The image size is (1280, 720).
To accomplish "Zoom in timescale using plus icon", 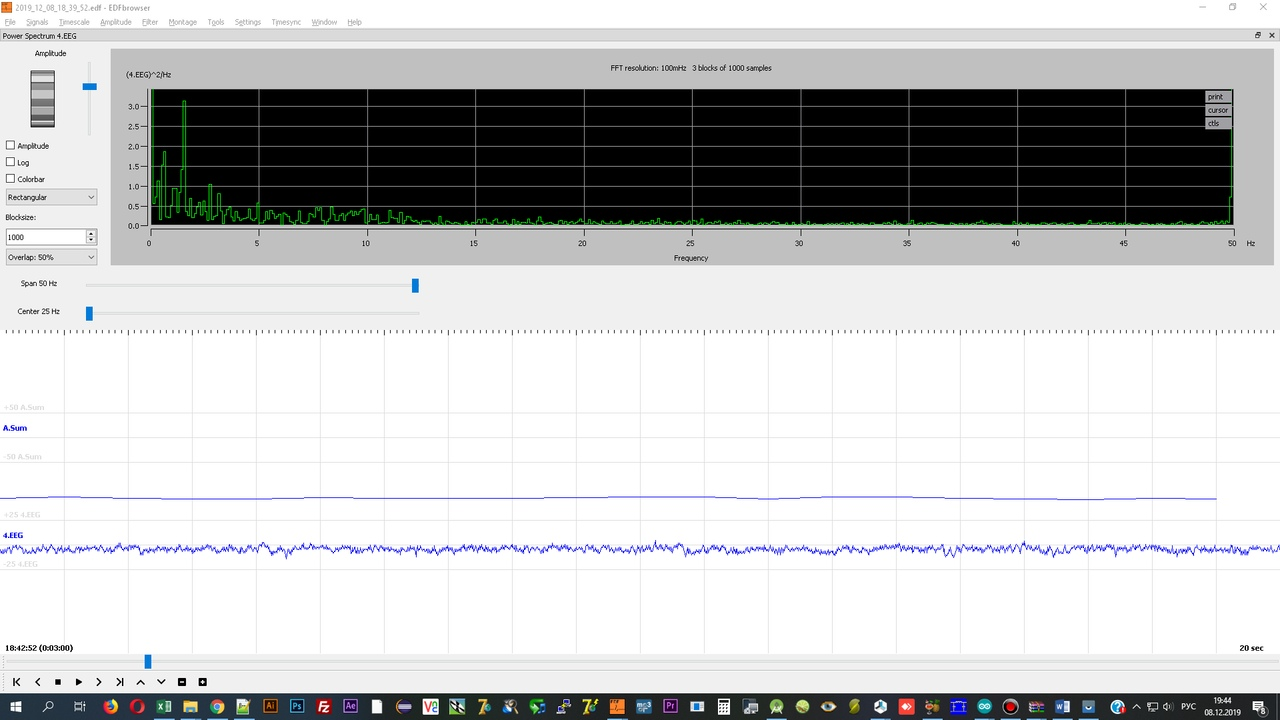I will (203, 682).
